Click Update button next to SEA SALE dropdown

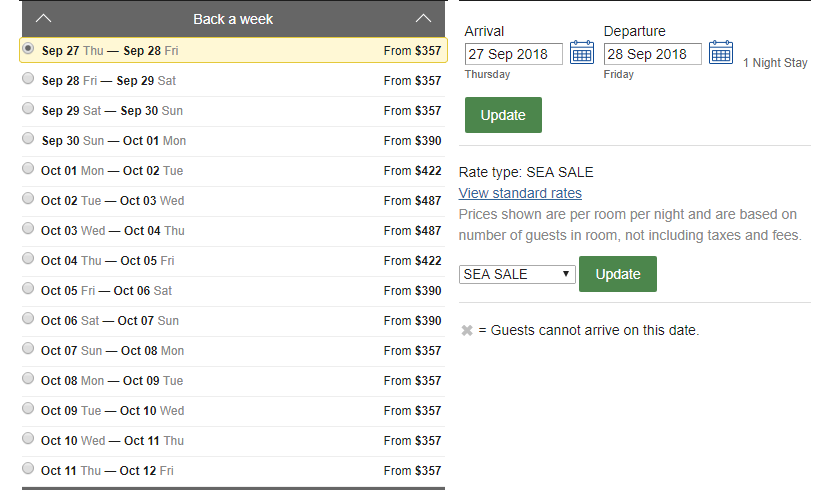pyautogui.click(x=618, y=274)
